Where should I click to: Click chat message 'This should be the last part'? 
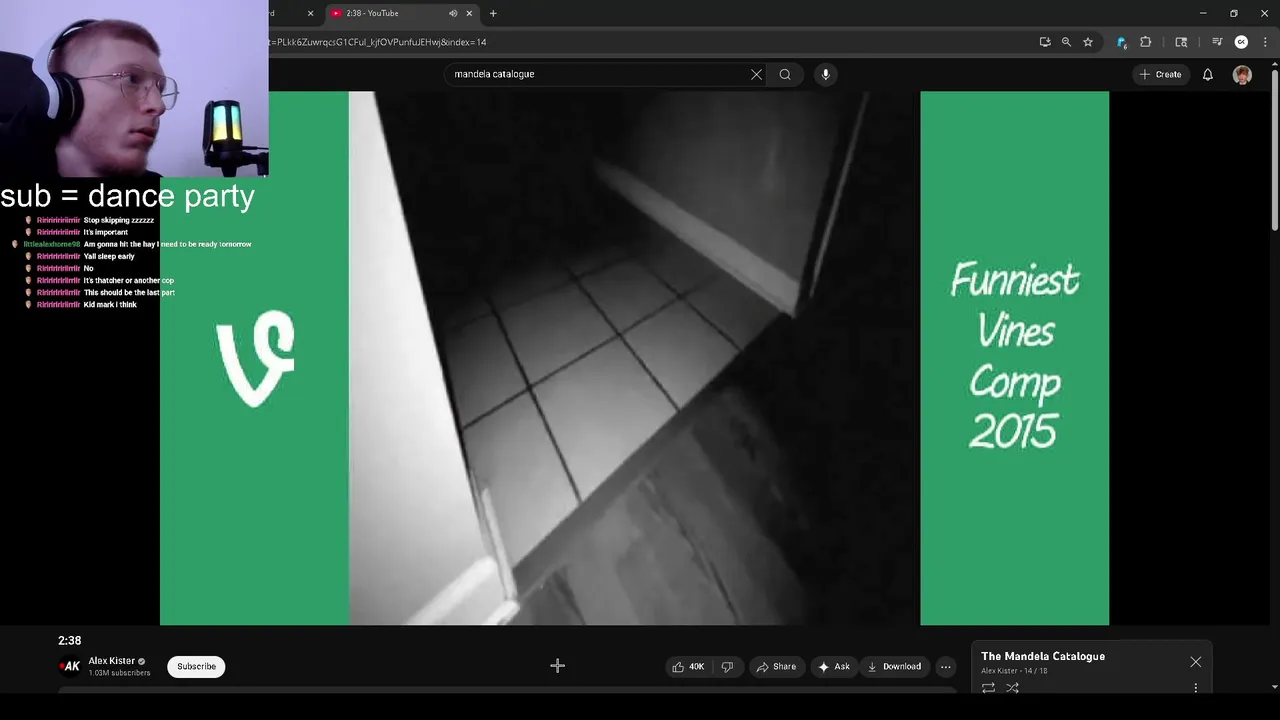[129, 292]
